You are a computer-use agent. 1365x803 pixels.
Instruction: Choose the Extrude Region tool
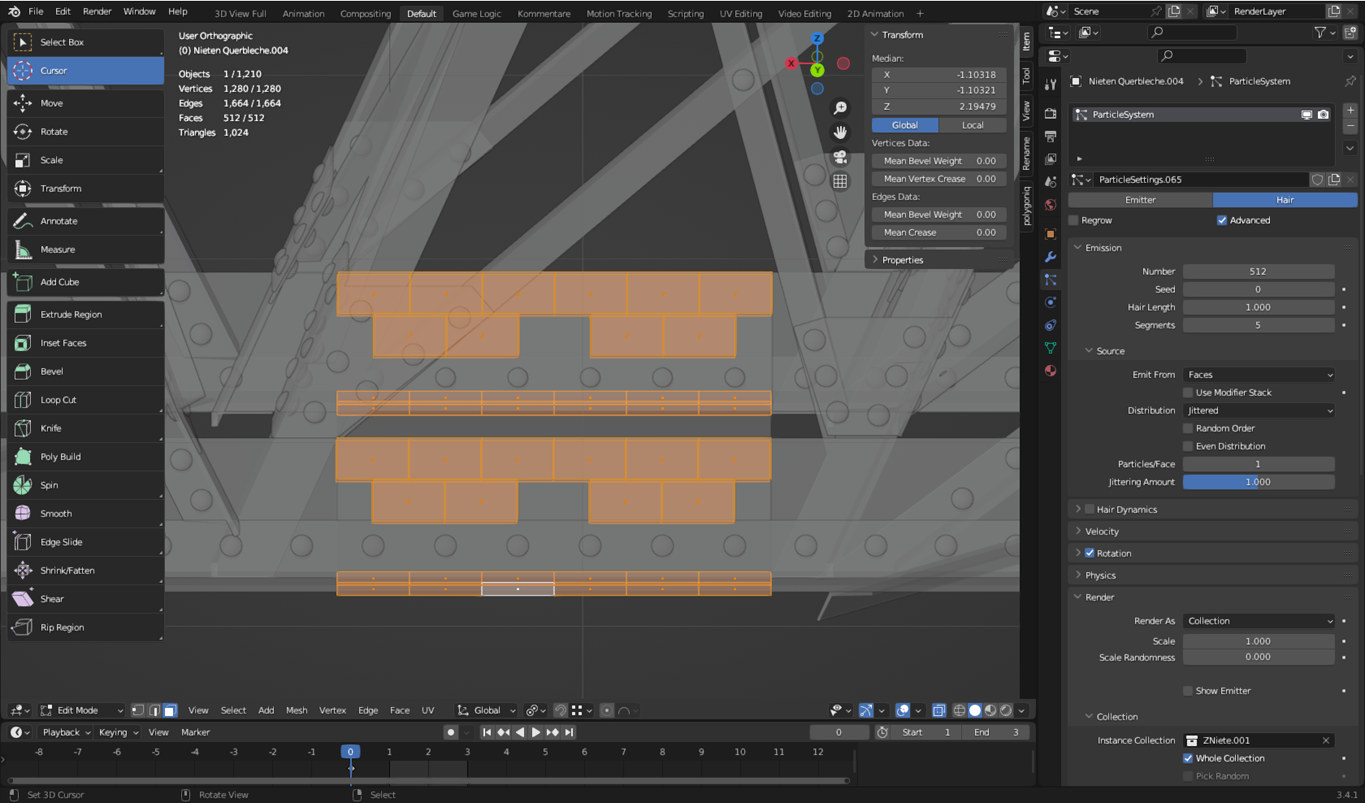(70, 314)
